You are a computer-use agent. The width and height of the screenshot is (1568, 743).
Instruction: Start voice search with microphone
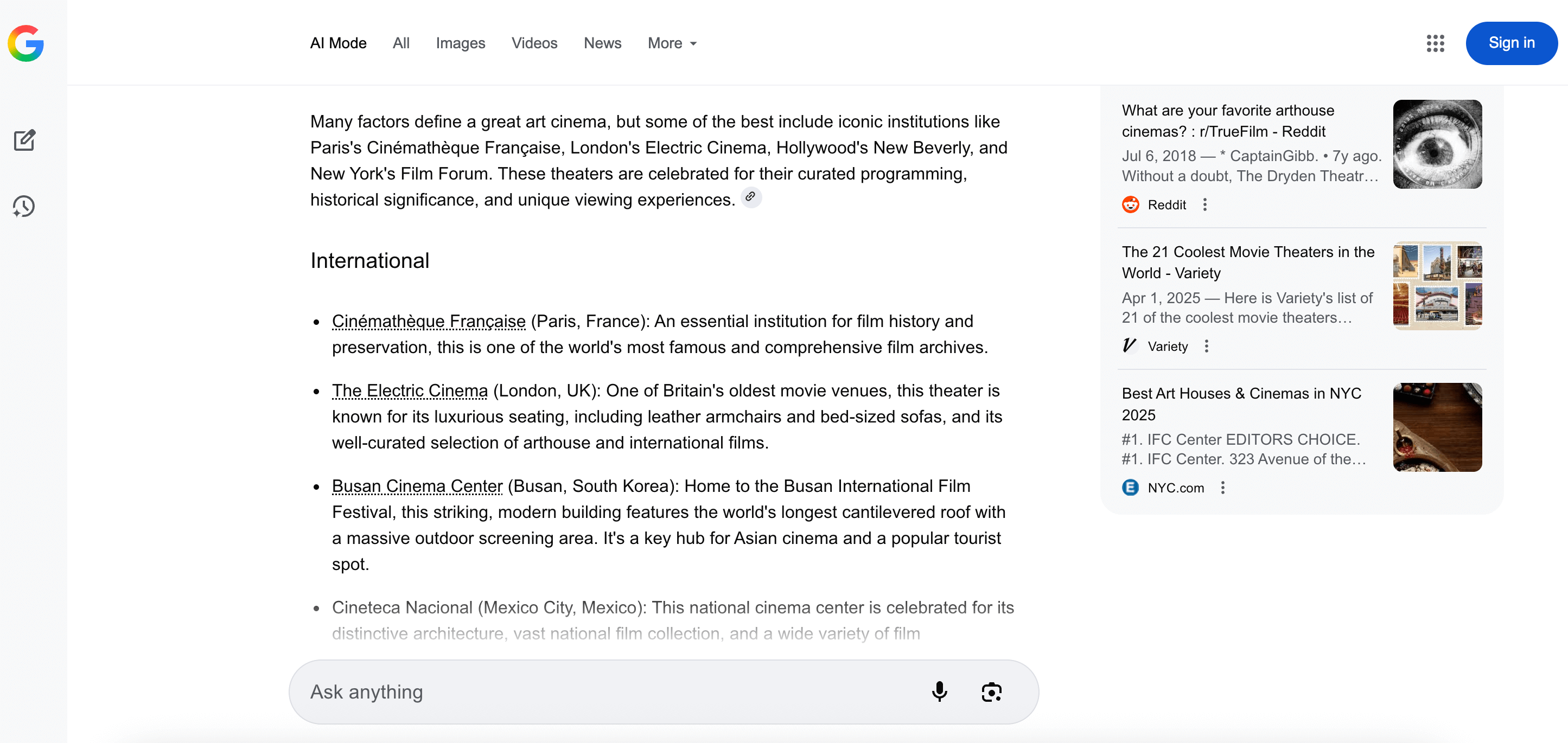[939, 692]
